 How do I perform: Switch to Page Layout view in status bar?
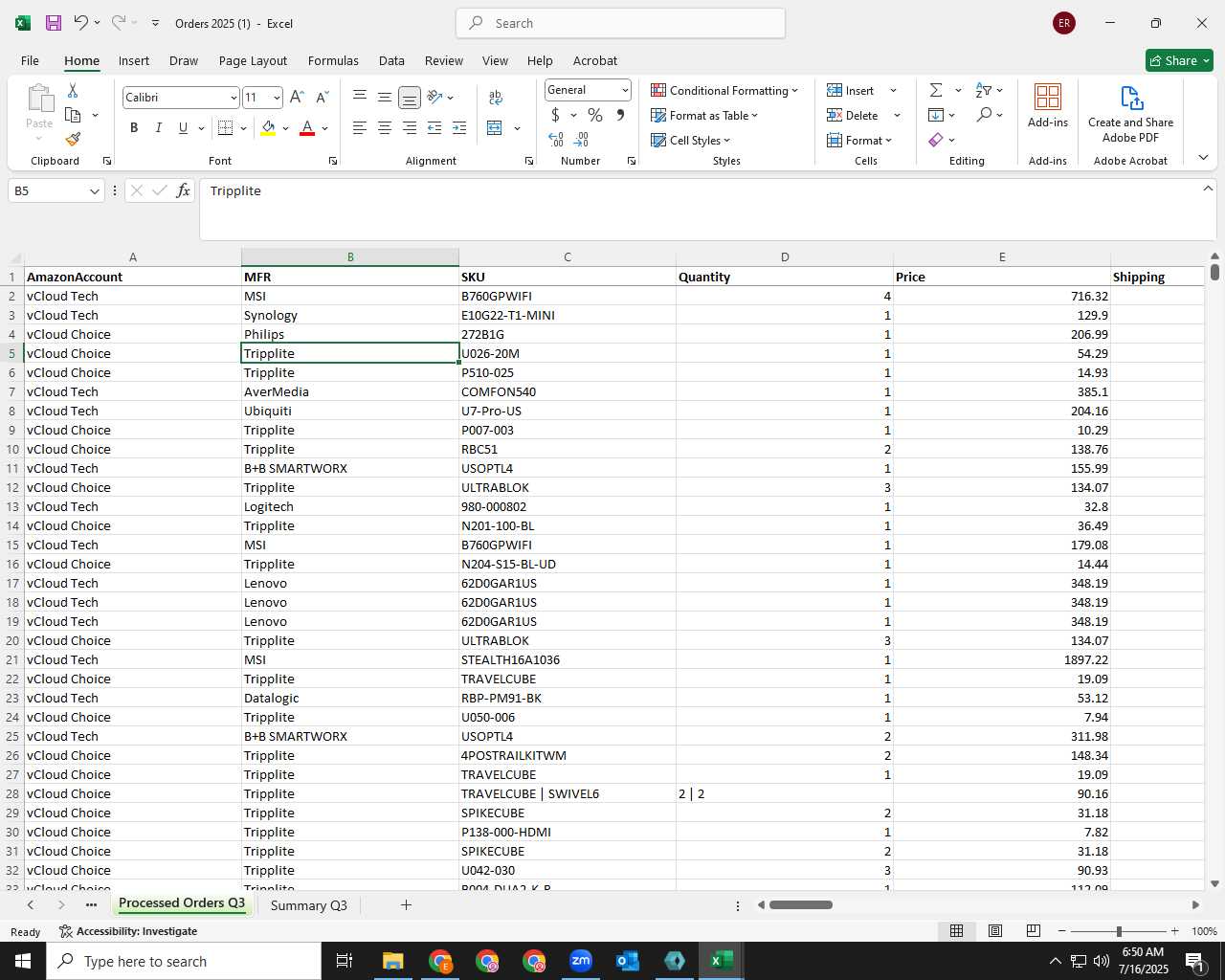click(x=995, y=931)
